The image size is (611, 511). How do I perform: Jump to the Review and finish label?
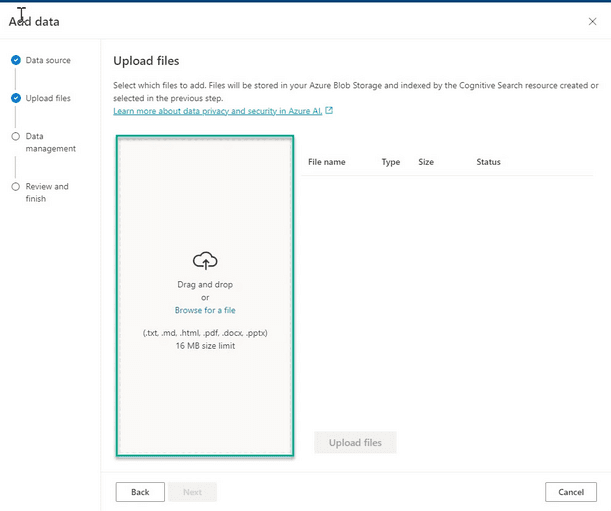(x=47, y=192)
